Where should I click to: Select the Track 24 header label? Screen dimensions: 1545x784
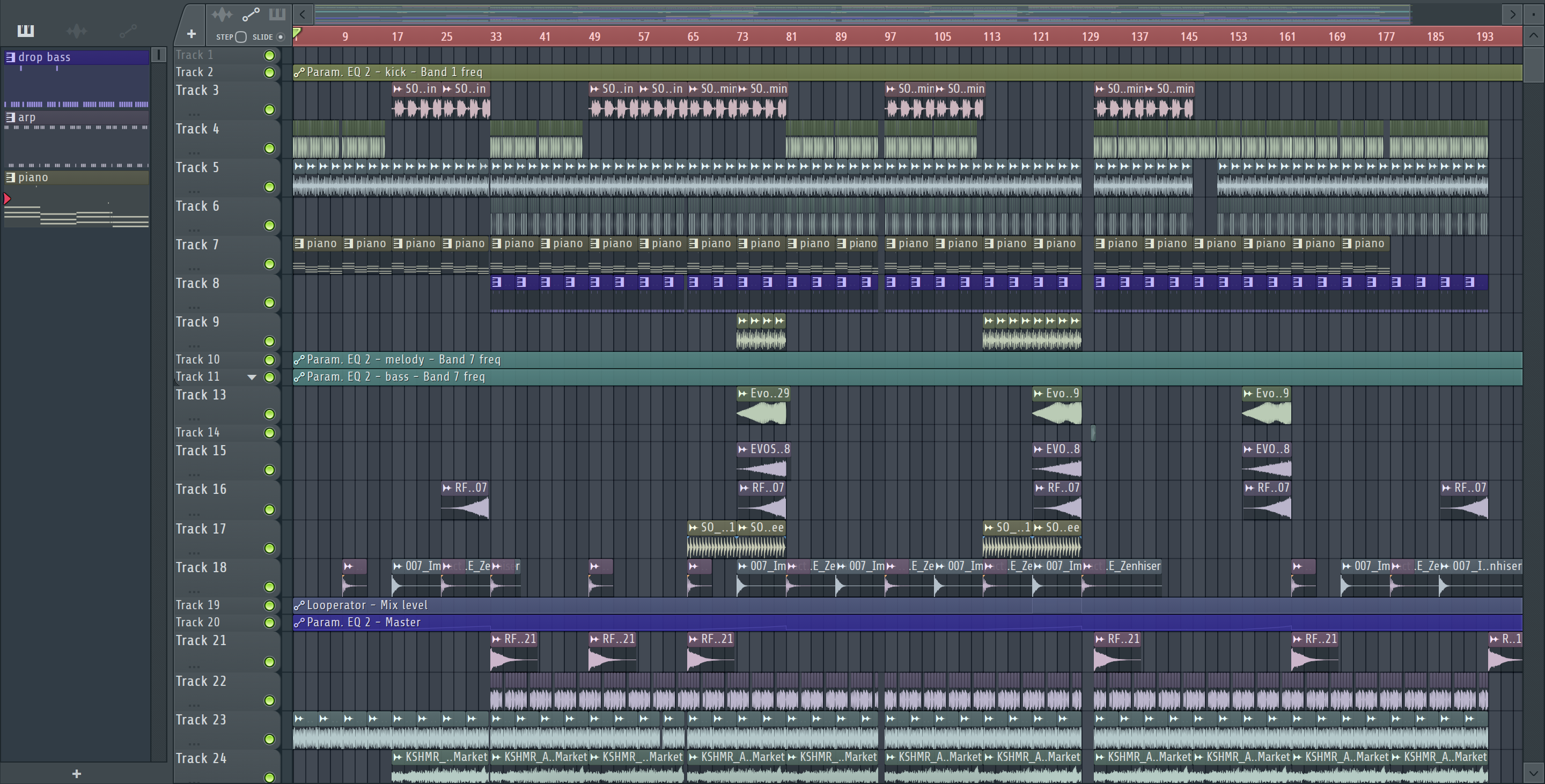pos(201,758)
